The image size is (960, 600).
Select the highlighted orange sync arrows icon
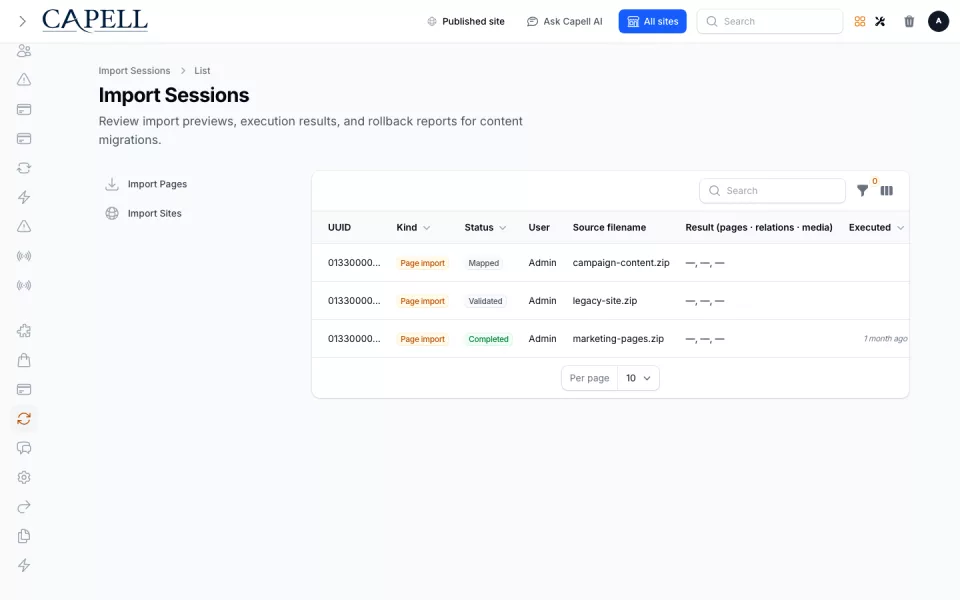tap(24, 419)
